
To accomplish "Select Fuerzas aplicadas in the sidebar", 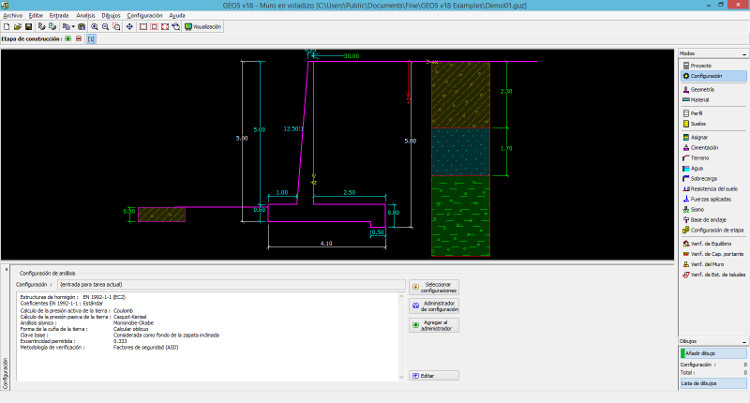I will [709, 199].
